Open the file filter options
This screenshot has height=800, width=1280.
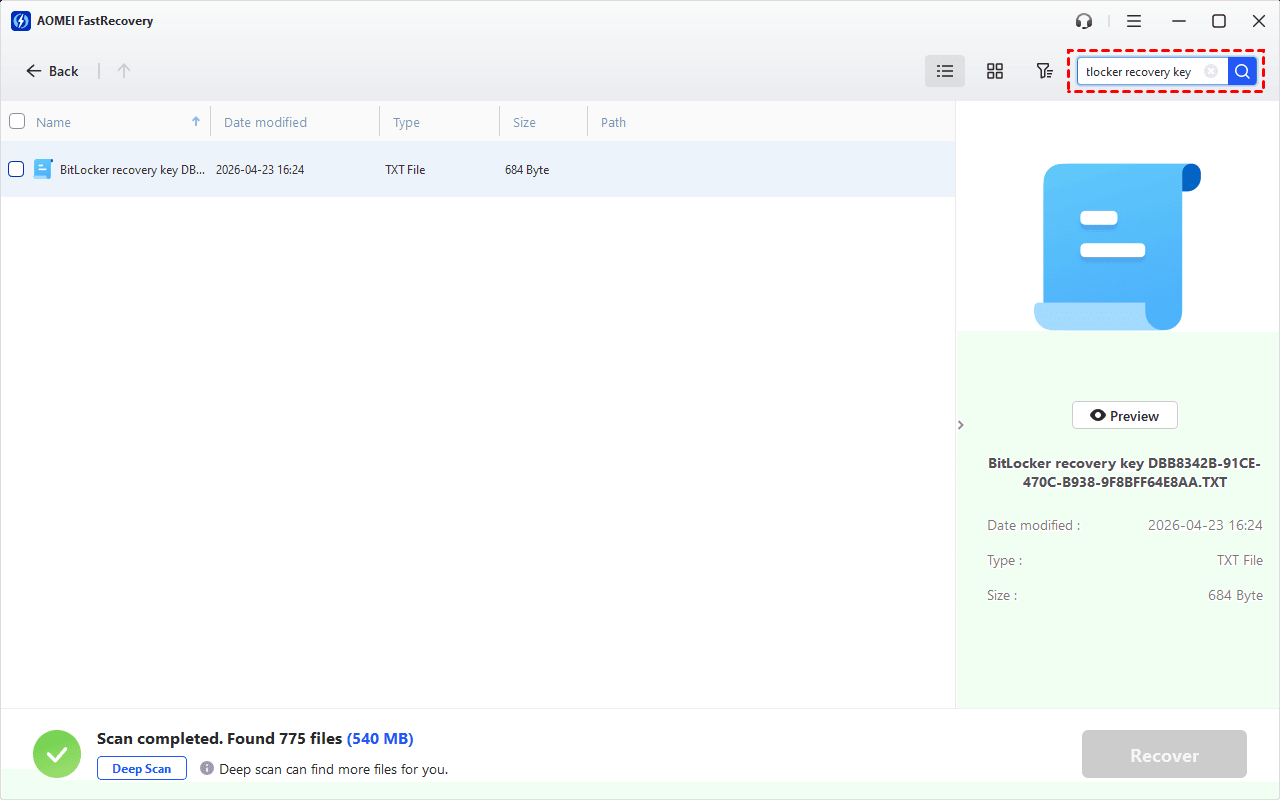[1044, 71]
